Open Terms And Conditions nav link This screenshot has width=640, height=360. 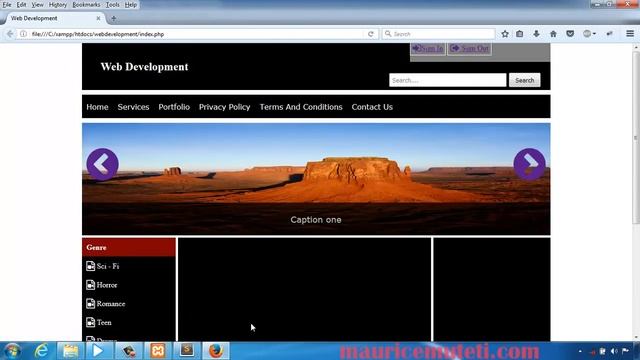point(301,107)
